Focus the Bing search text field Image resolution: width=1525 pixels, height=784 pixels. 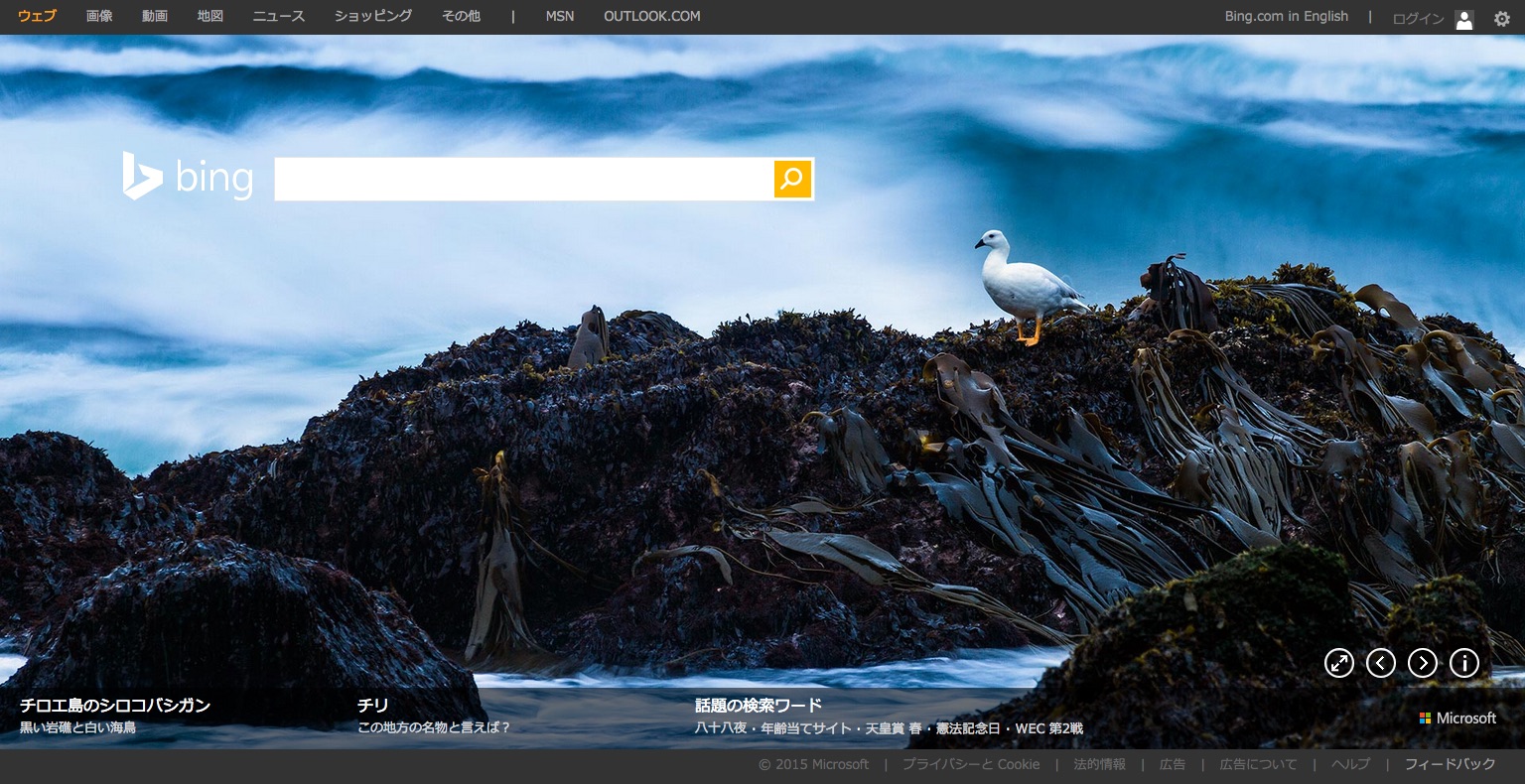523,179
